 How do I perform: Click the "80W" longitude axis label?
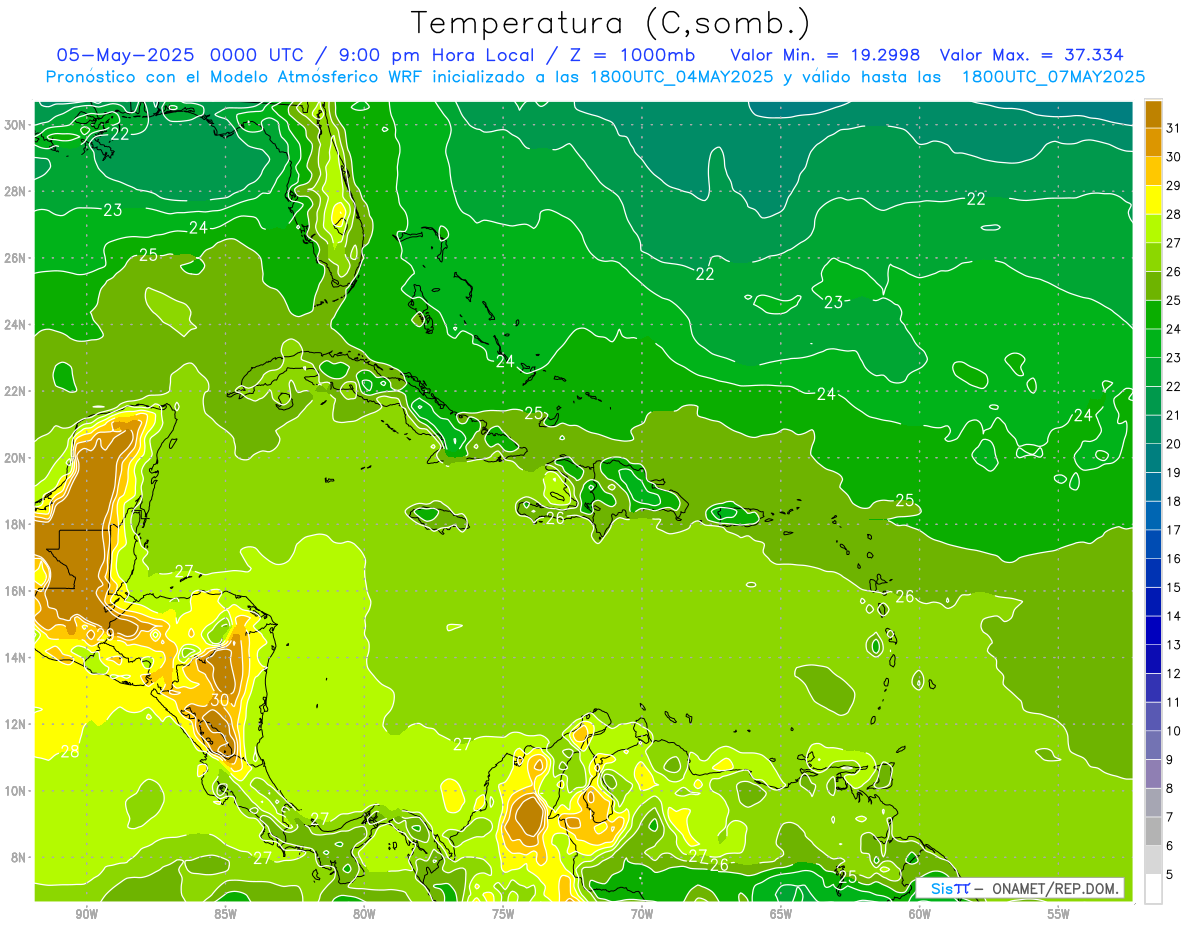(x=364, y=914)
